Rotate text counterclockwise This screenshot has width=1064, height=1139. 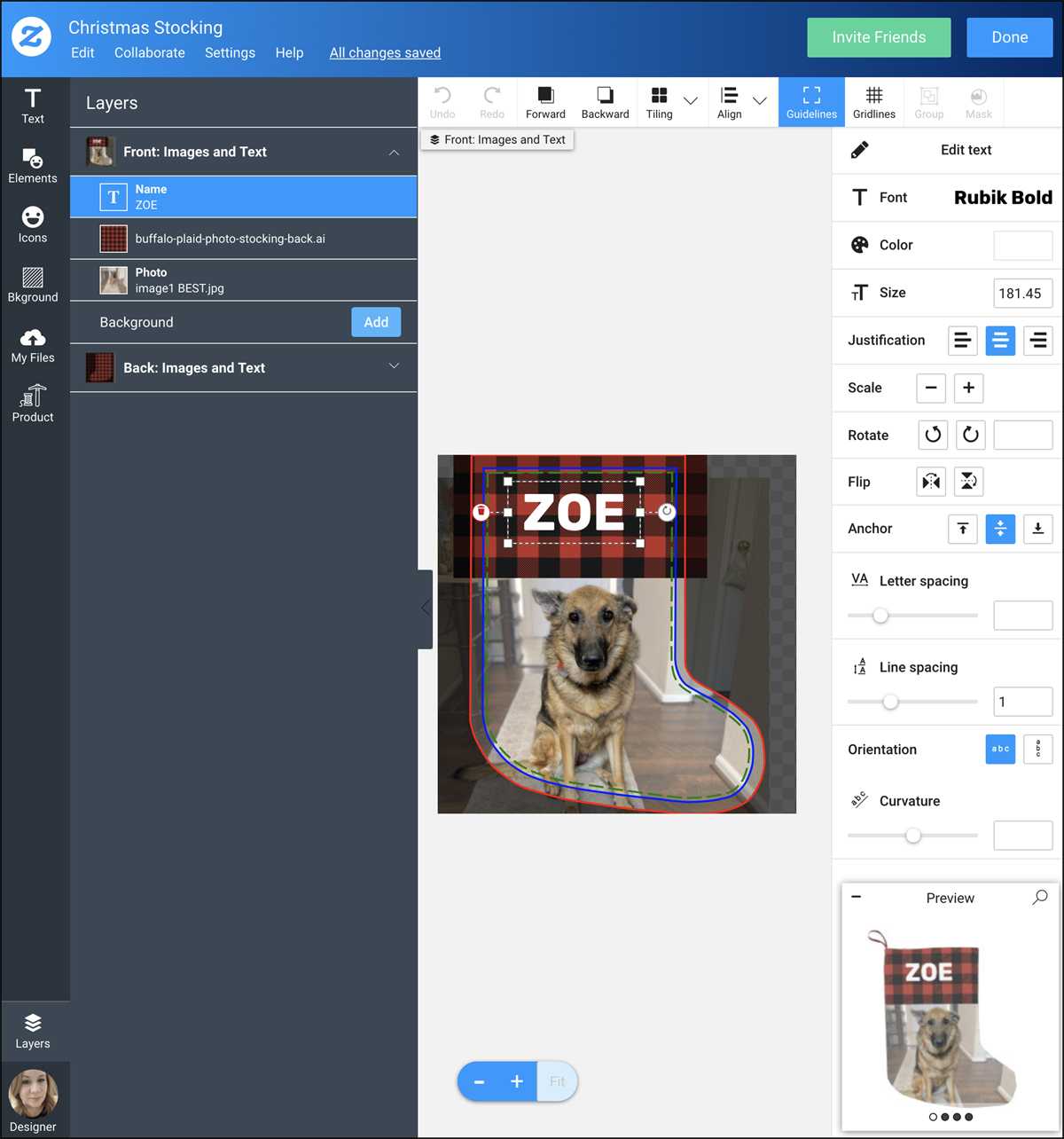(x=933, y=435)
